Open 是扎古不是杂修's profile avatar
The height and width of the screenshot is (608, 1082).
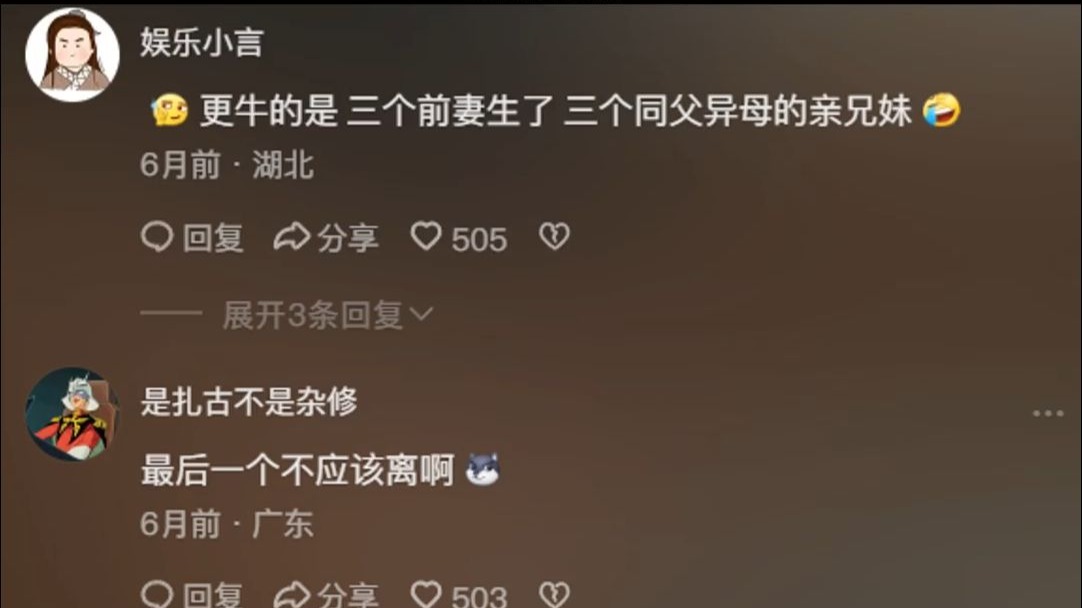click(x=72, y=413)
